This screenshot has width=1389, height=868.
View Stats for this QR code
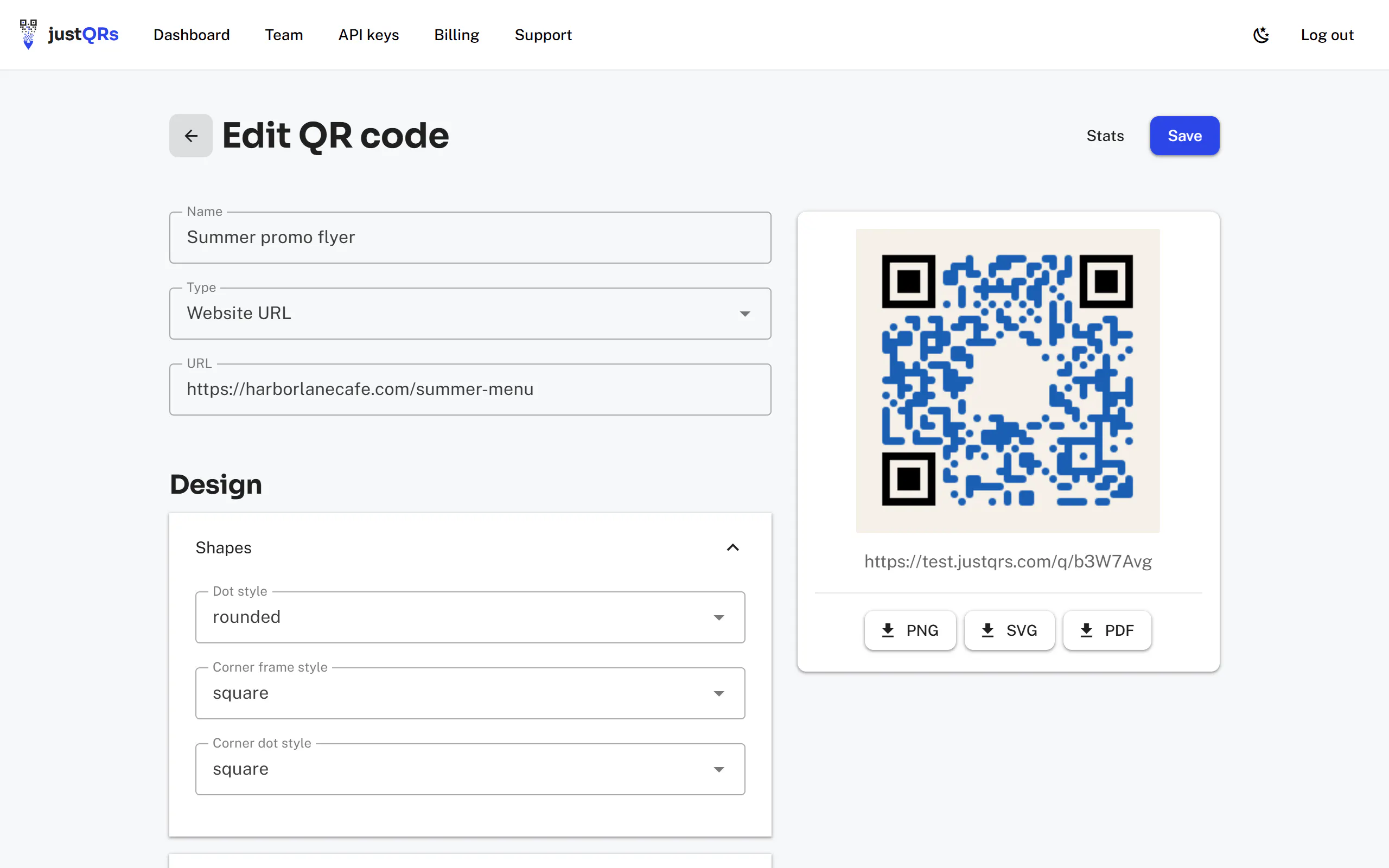(1105, 136)
